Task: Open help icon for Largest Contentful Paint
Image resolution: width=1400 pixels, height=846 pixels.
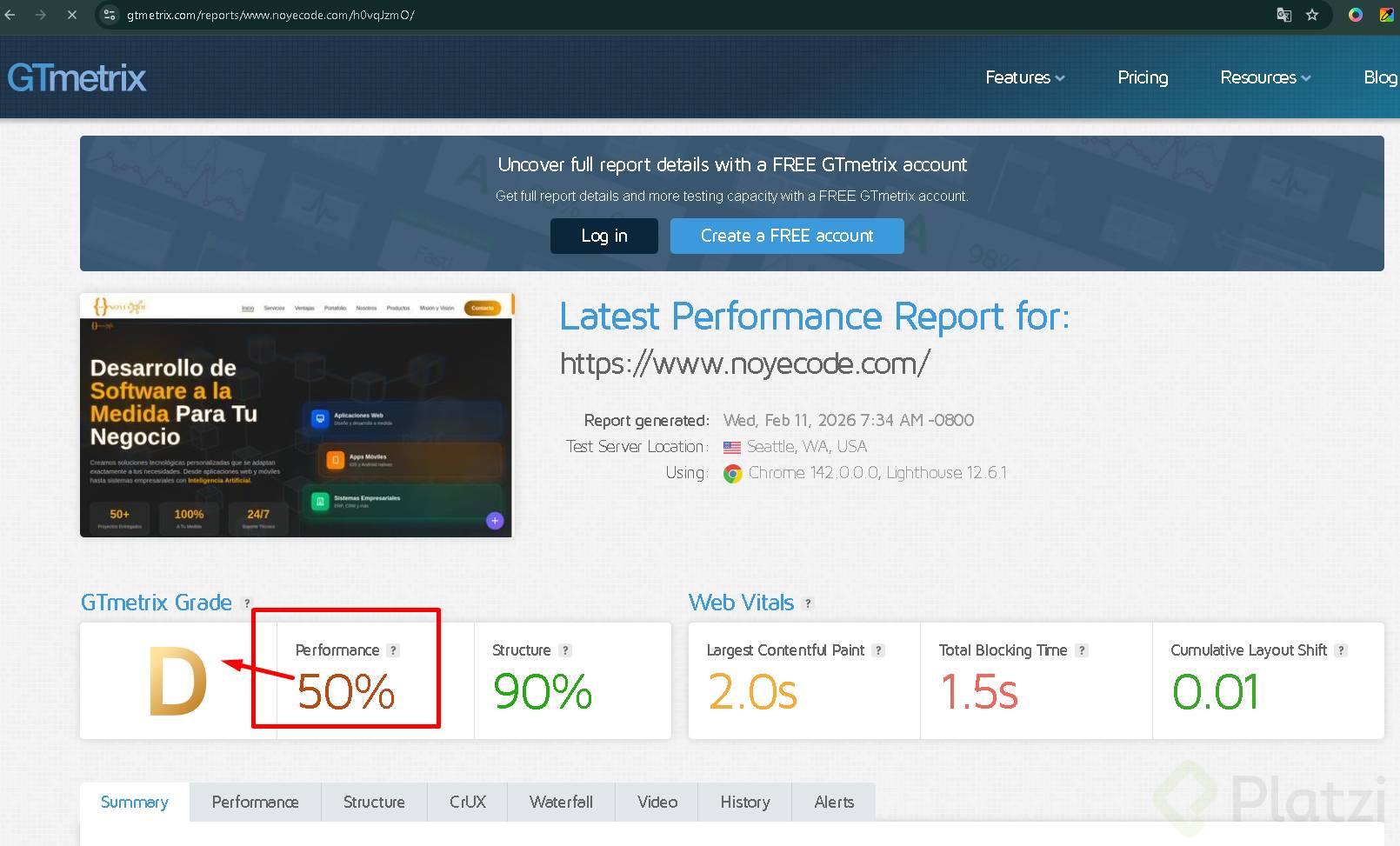Action: tap(878, 650)
